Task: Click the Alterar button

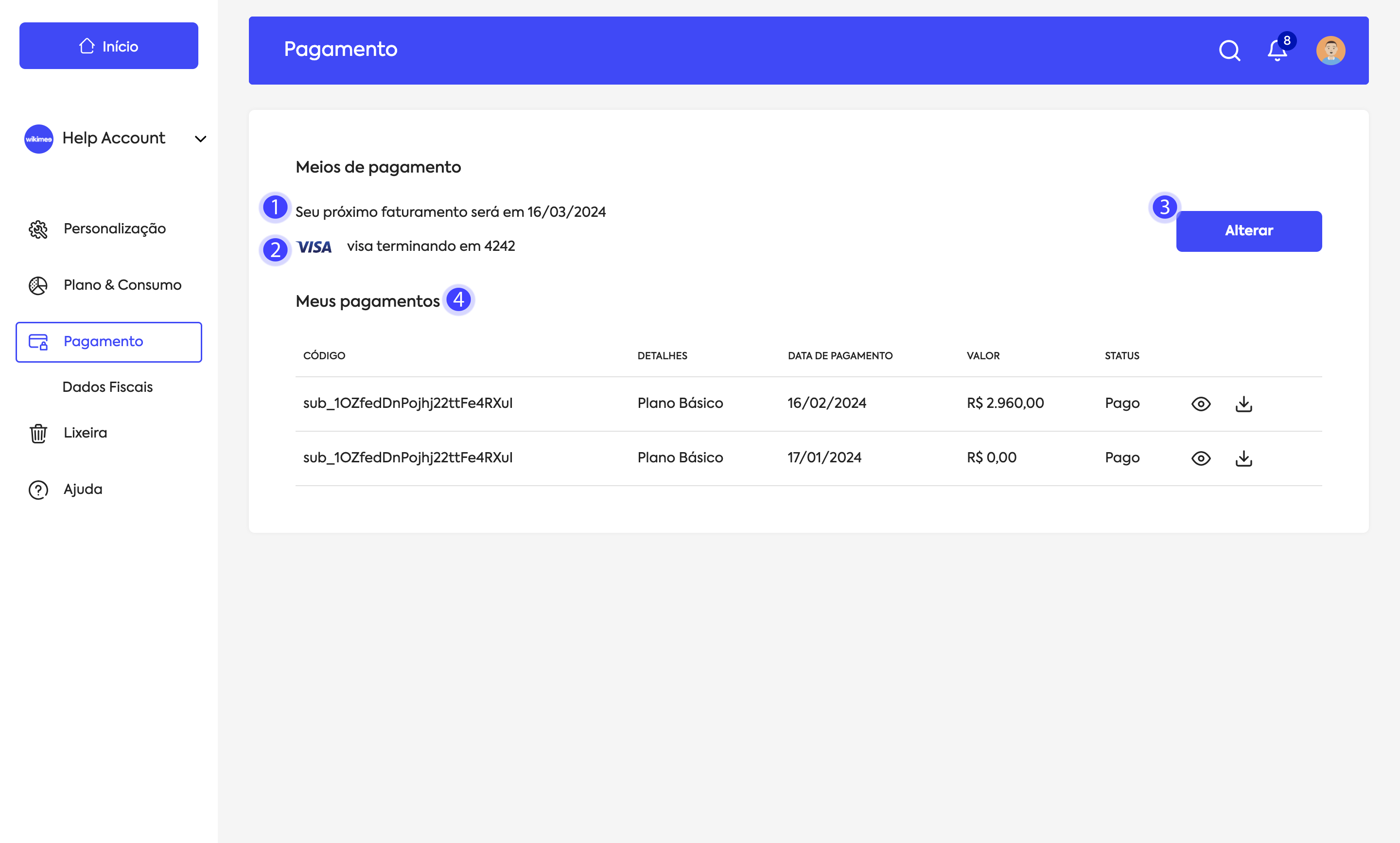Action: click(1248, 231)
